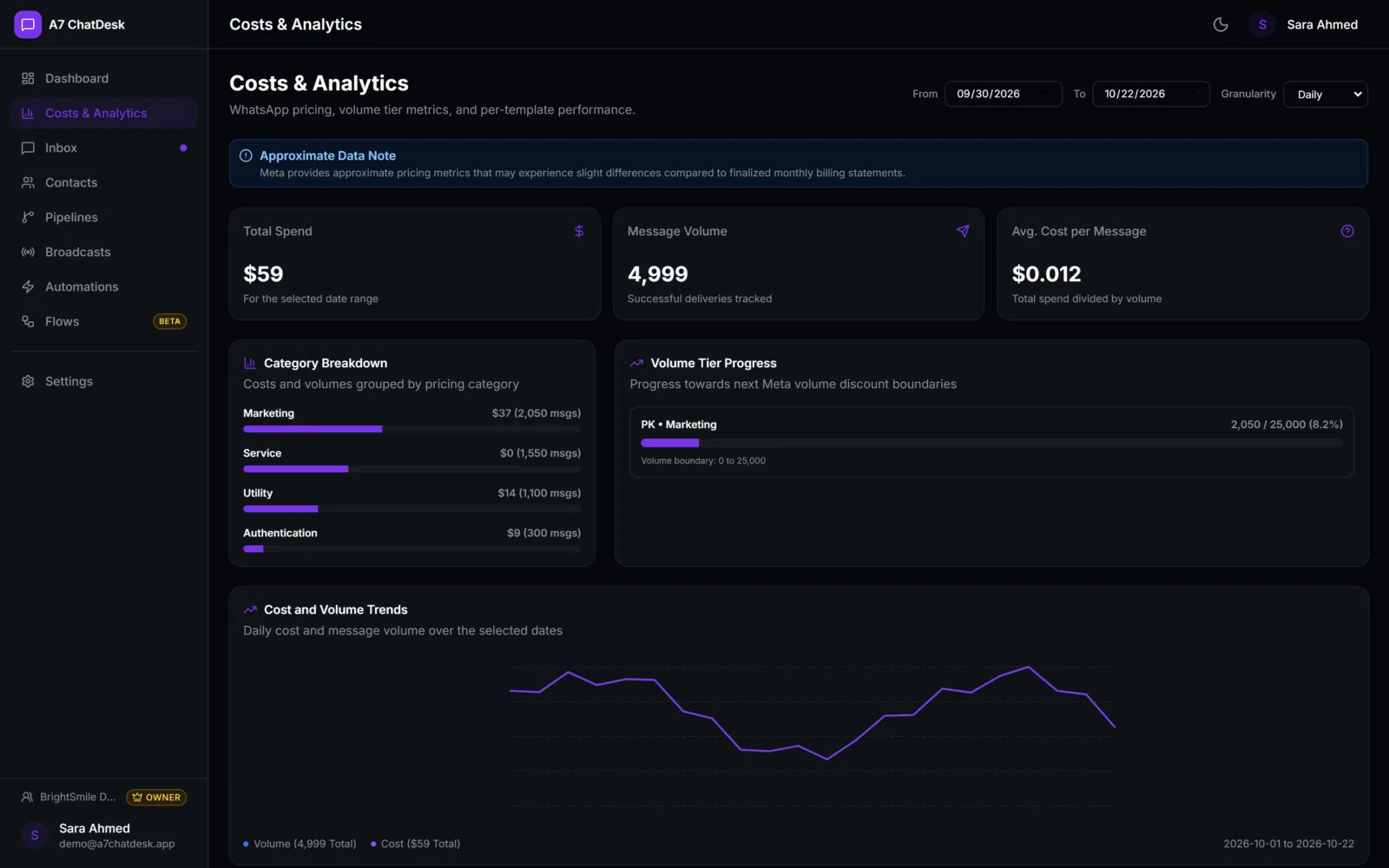The height and width of the screenshot is (868, 1389).
Task: Click demo@a7chatdesk.app email in sidebar
Action: pos(117,844)
